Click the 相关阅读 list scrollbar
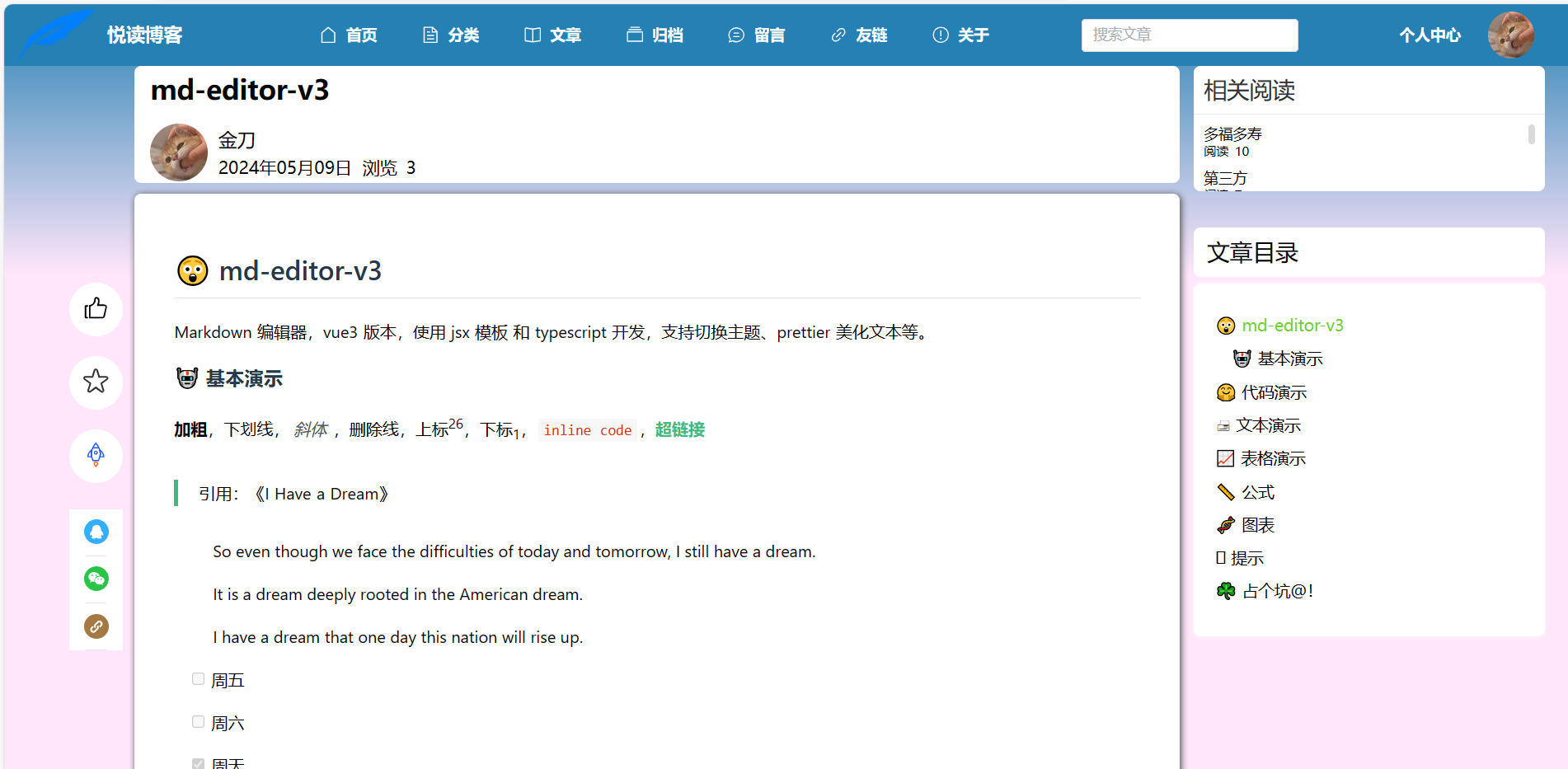 click(x=1531, y=134)
